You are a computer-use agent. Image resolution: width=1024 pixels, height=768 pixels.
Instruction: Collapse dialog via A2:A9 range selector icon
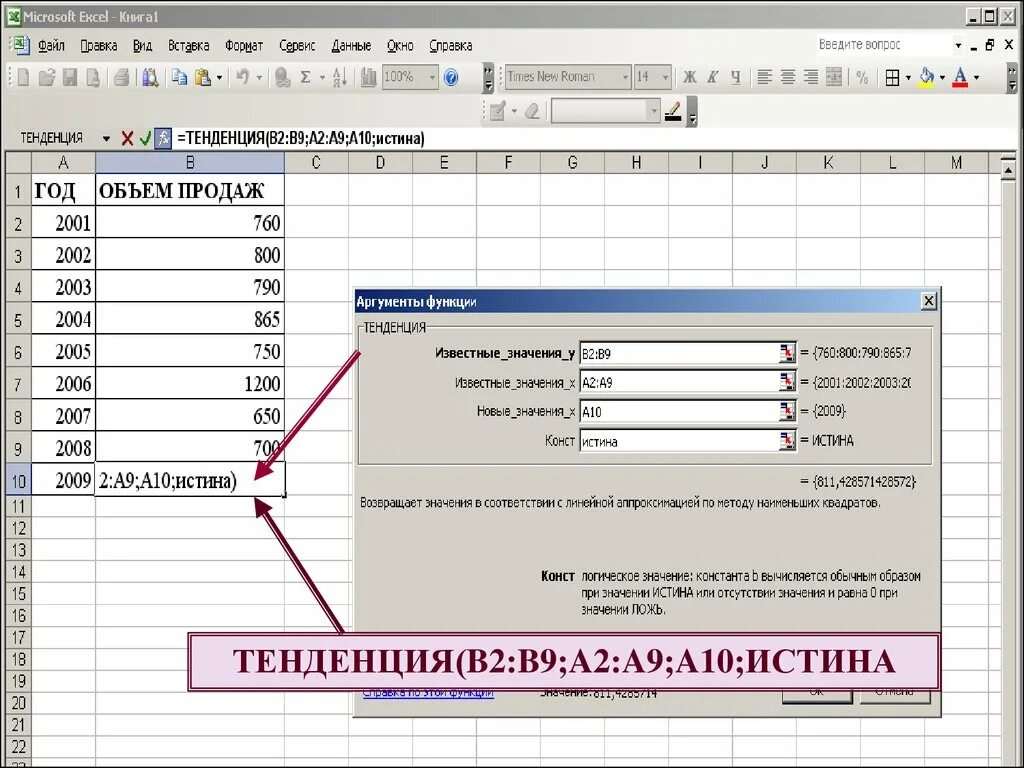coord(788,382)
